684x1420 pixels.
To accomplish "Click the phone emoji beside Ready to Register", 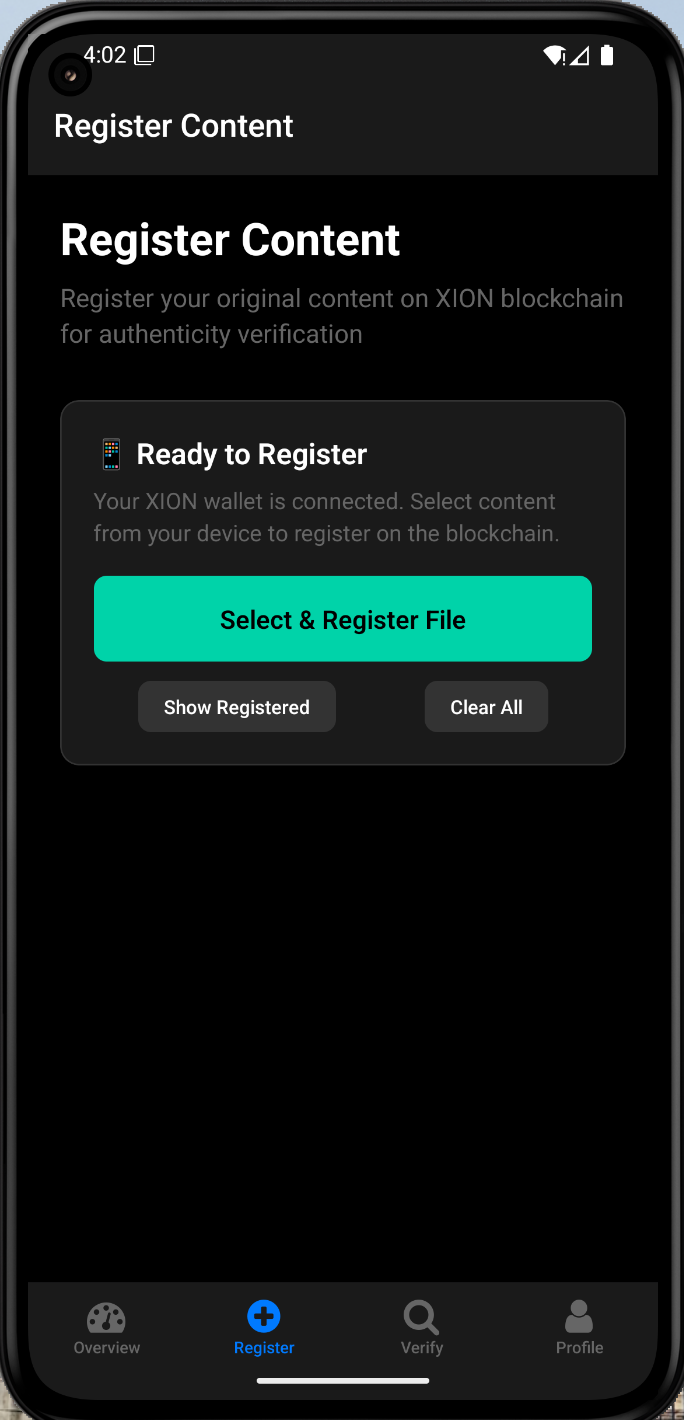I will (x=110, y=454).
